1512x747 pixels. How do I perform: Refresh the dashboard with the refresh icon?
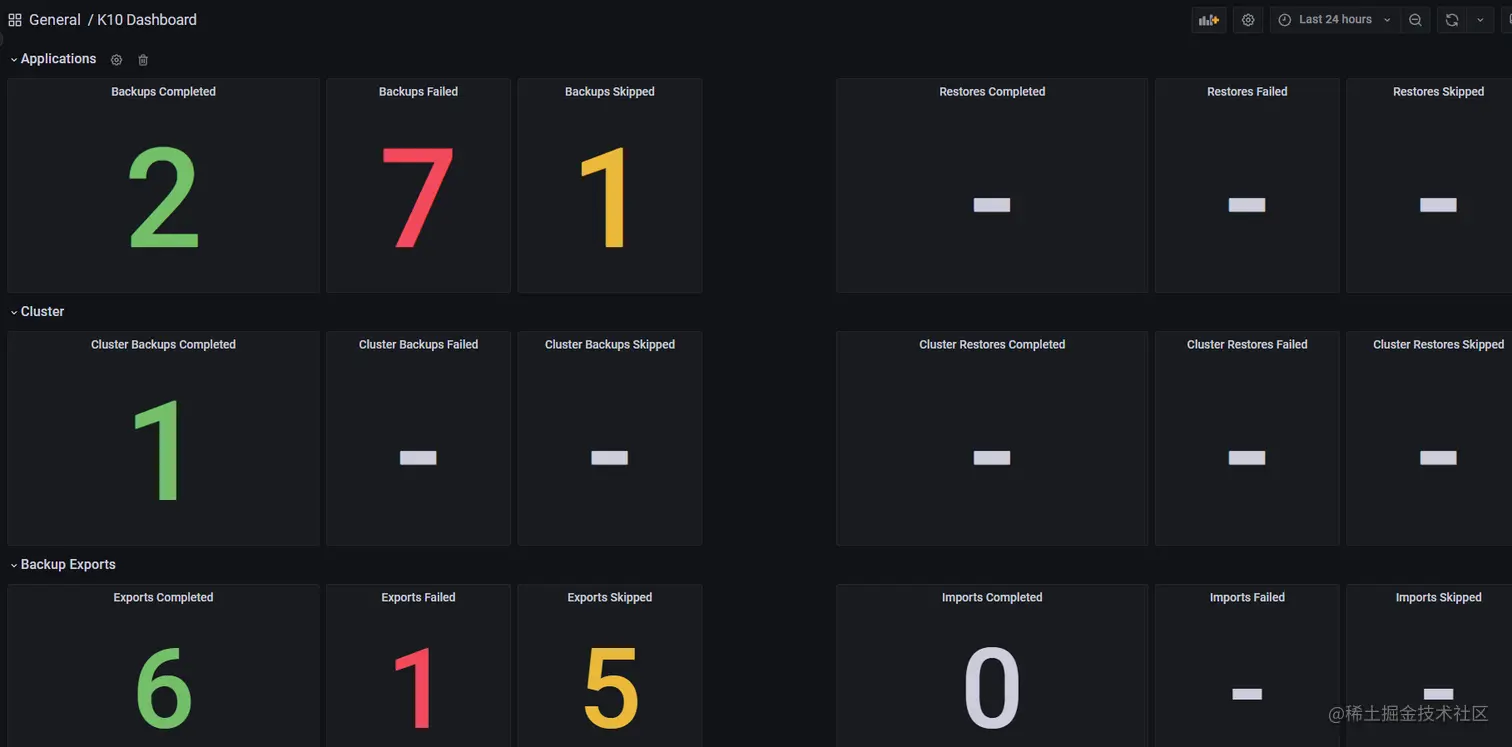coord(1452,20)
